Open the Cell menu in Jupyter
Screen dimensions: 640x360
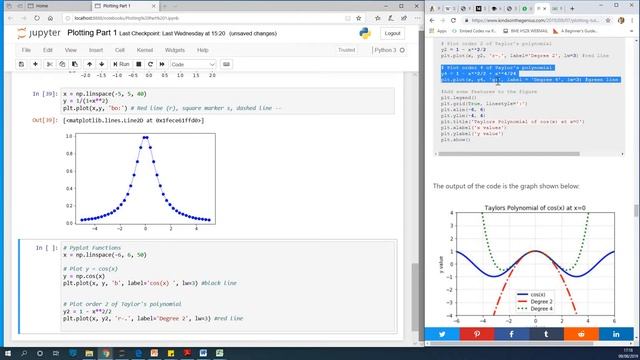120,50
